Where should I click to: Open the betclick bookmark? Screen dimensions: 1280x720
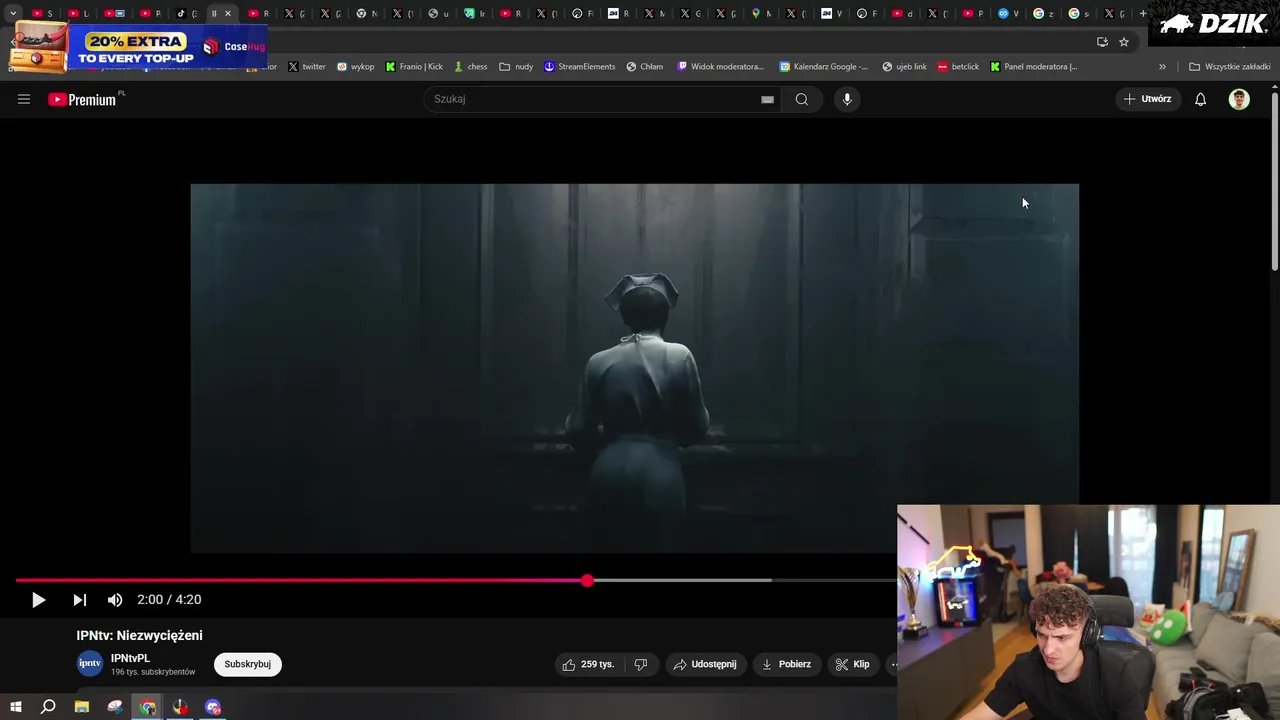pos(958,67)
